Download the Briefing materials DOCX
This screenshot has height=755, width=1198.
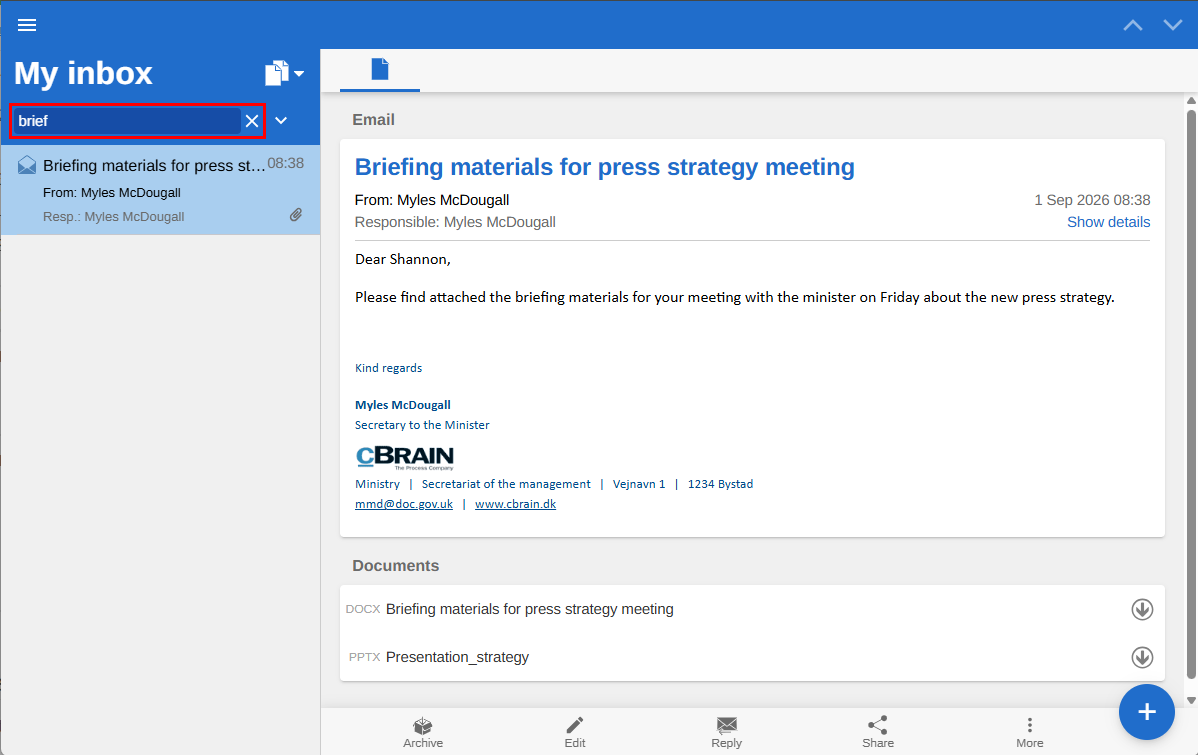1141,610
